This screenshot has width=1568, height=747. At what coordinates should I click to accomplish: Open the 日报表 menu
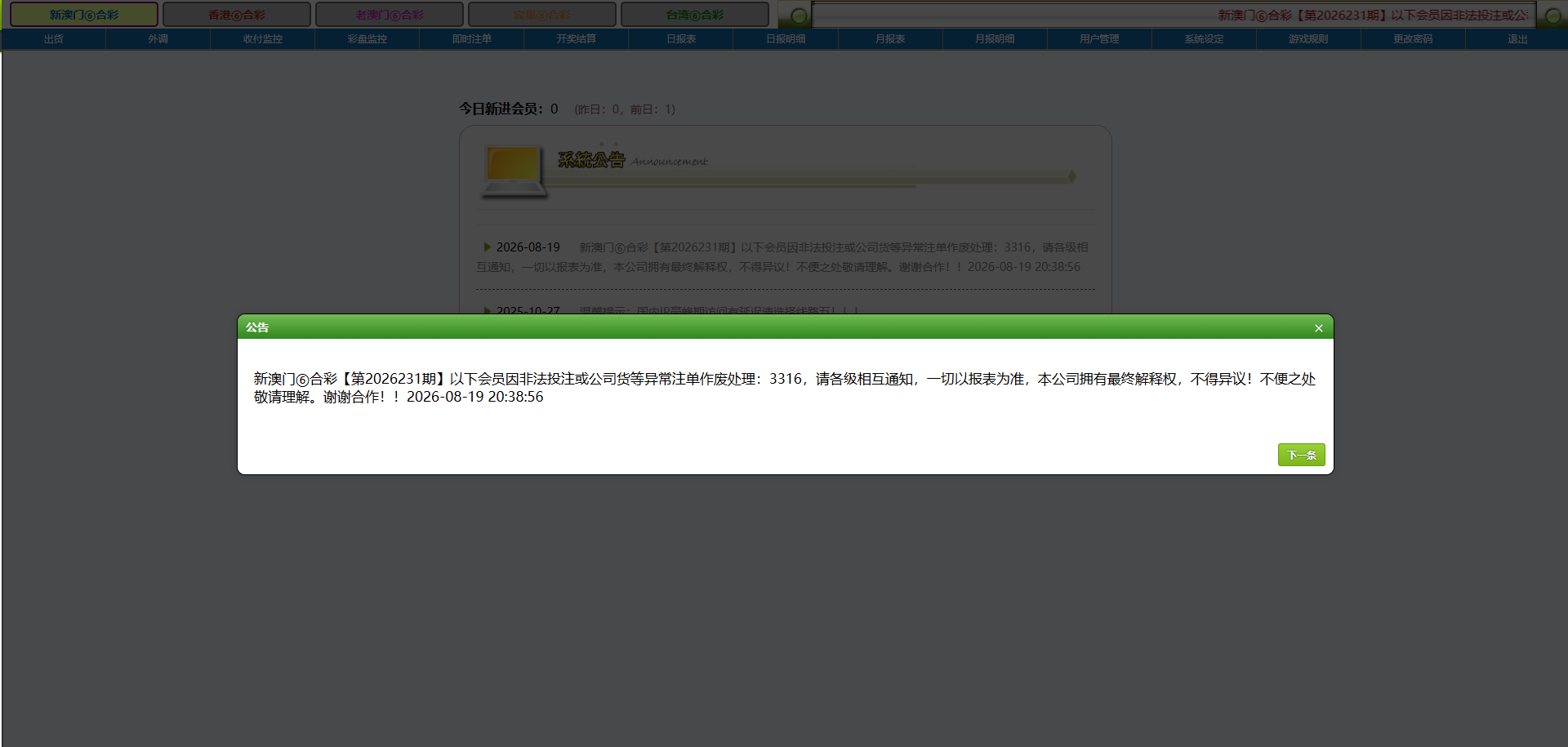681,39
